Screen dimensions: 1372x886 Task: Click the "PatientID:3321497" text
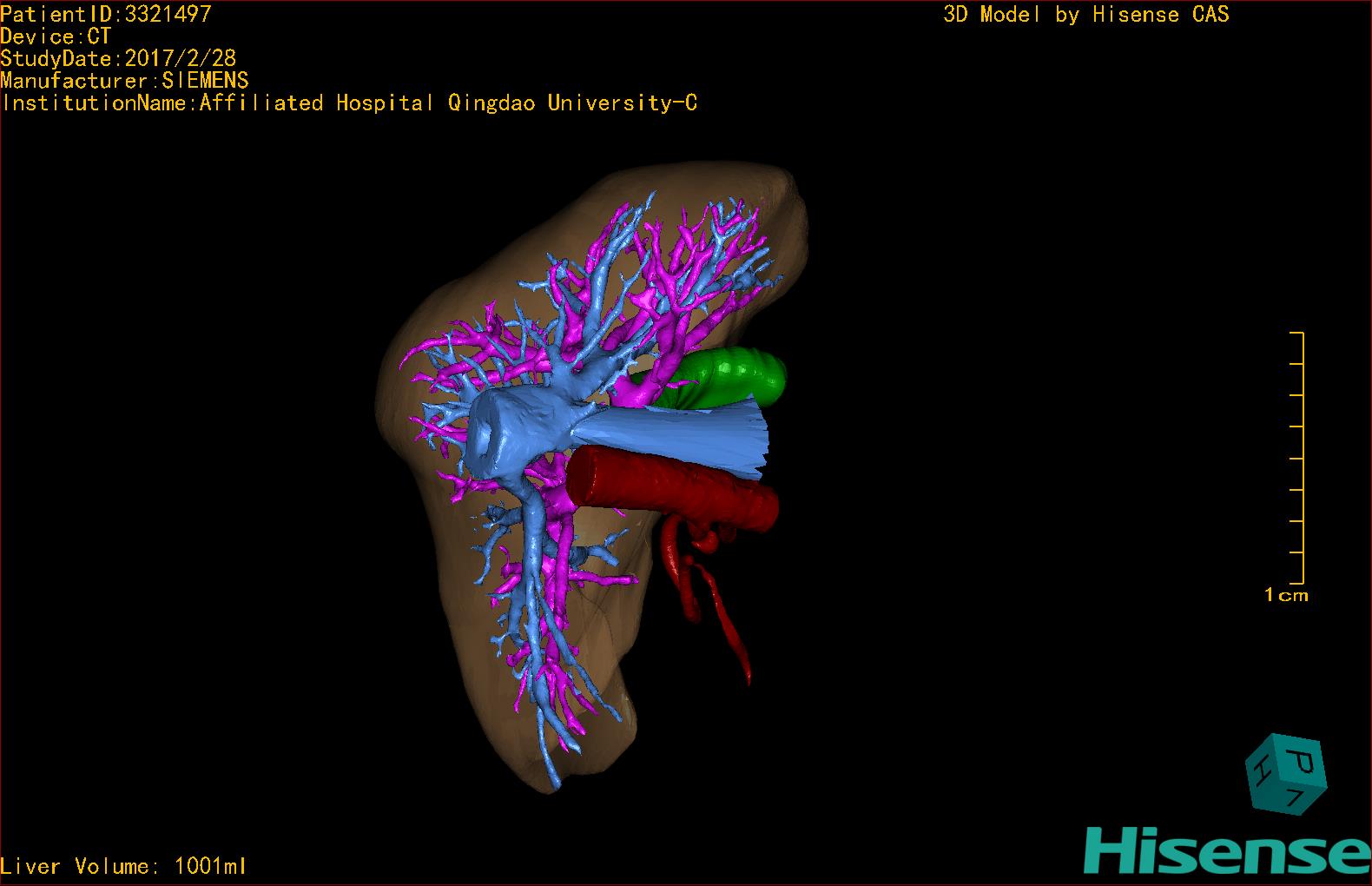click(106, 14)
